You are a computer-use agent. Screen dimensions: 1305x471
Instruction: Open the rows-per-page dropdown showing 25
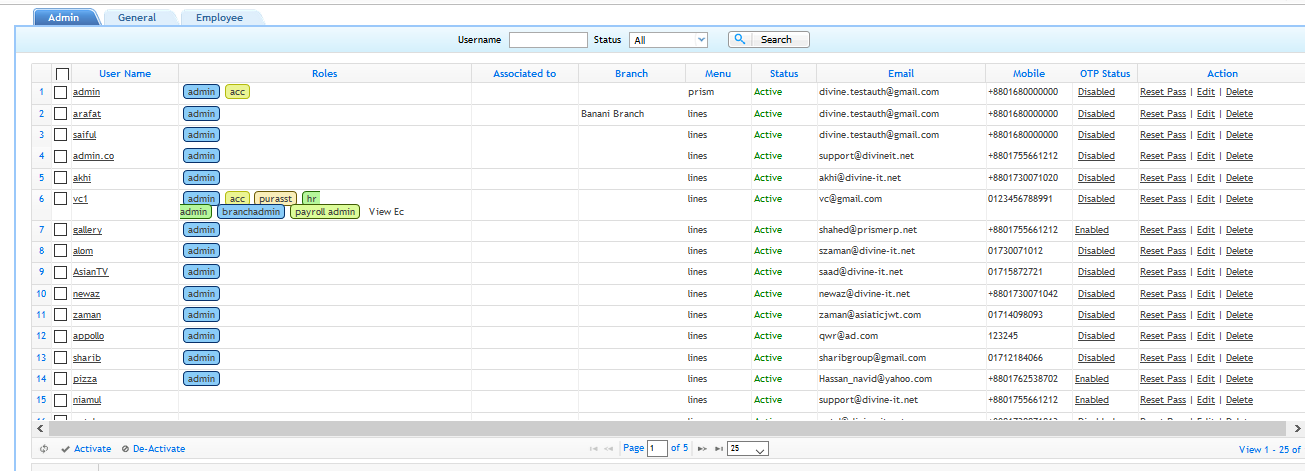click(748, 449)
